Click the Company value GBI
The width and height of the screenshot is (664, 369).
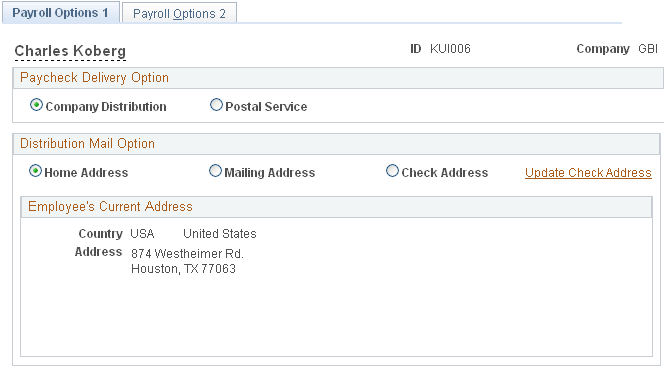pyautogui.click(x=648, y=49)
